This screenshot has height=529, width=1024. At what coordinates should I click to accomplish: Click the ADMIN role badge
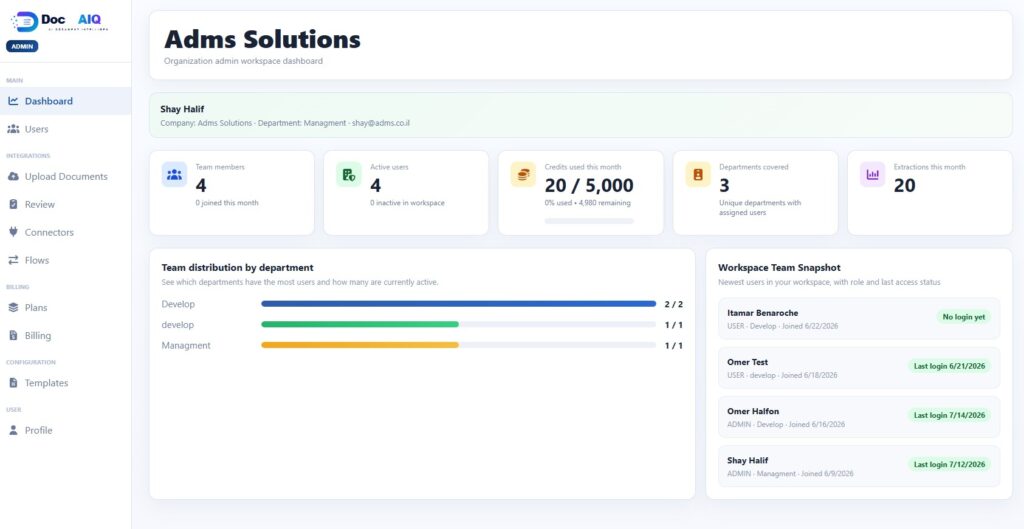(22, 46)
